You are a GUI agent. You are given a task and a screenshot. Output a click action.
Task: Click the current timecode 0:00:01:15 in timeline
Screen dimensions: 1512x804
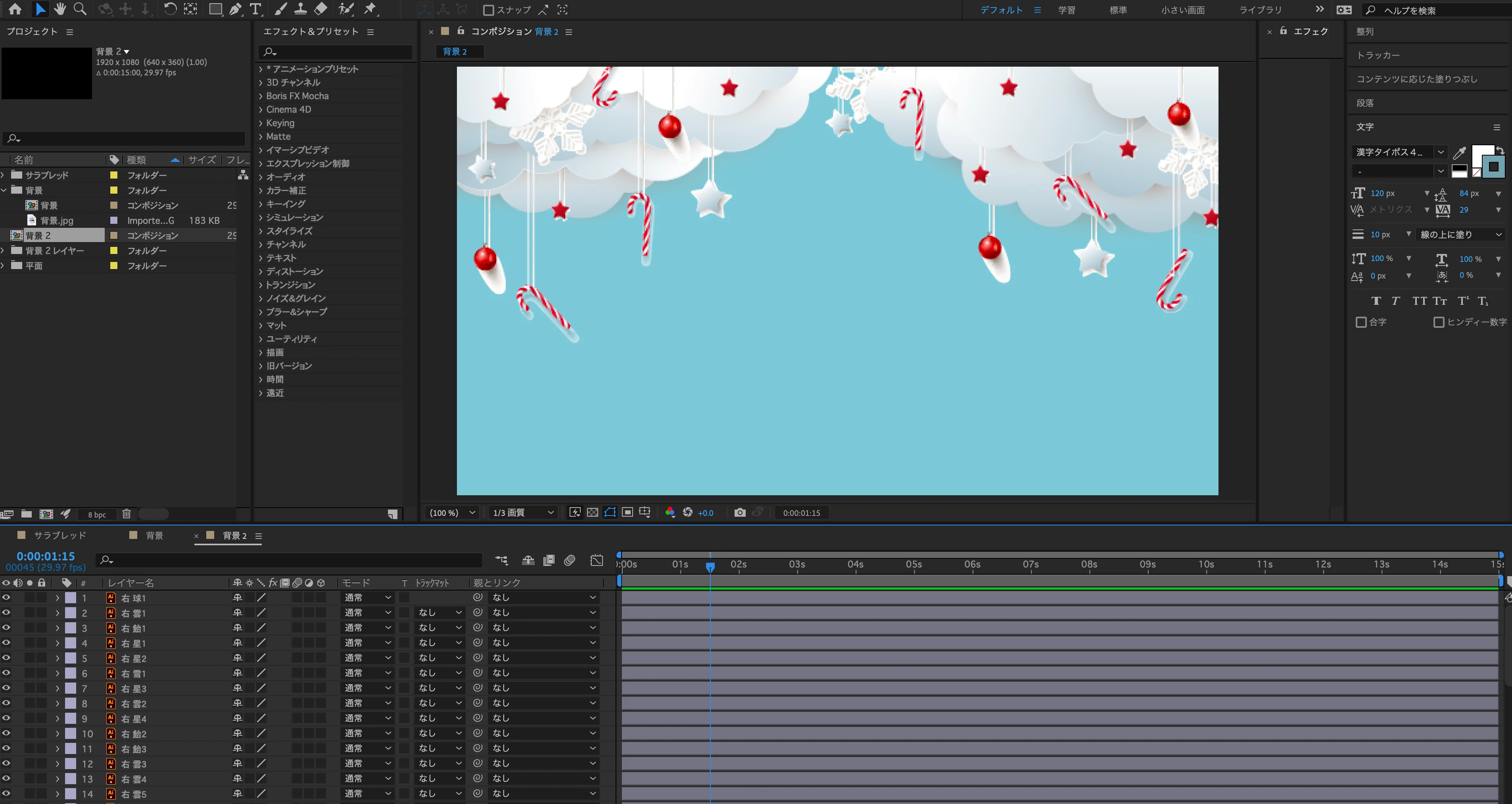[x=46, y=556]
